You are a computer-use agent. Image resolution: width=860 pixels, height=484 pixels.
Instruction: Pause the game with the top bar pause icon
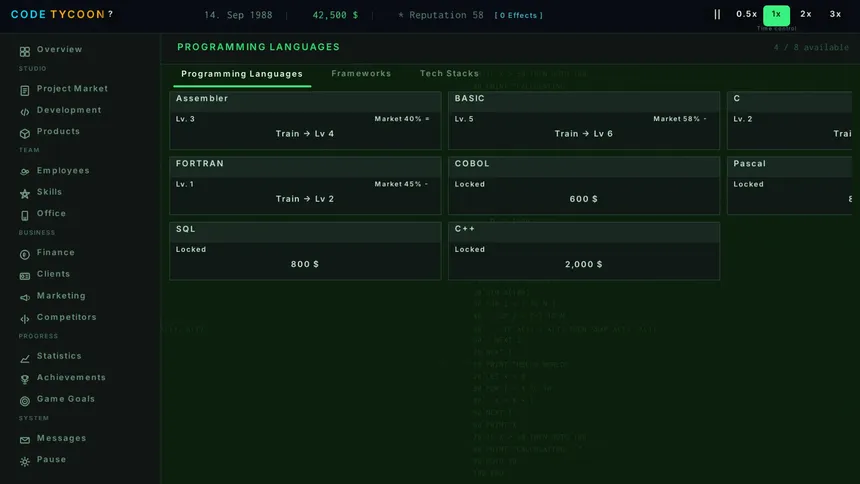coord(717,15)
